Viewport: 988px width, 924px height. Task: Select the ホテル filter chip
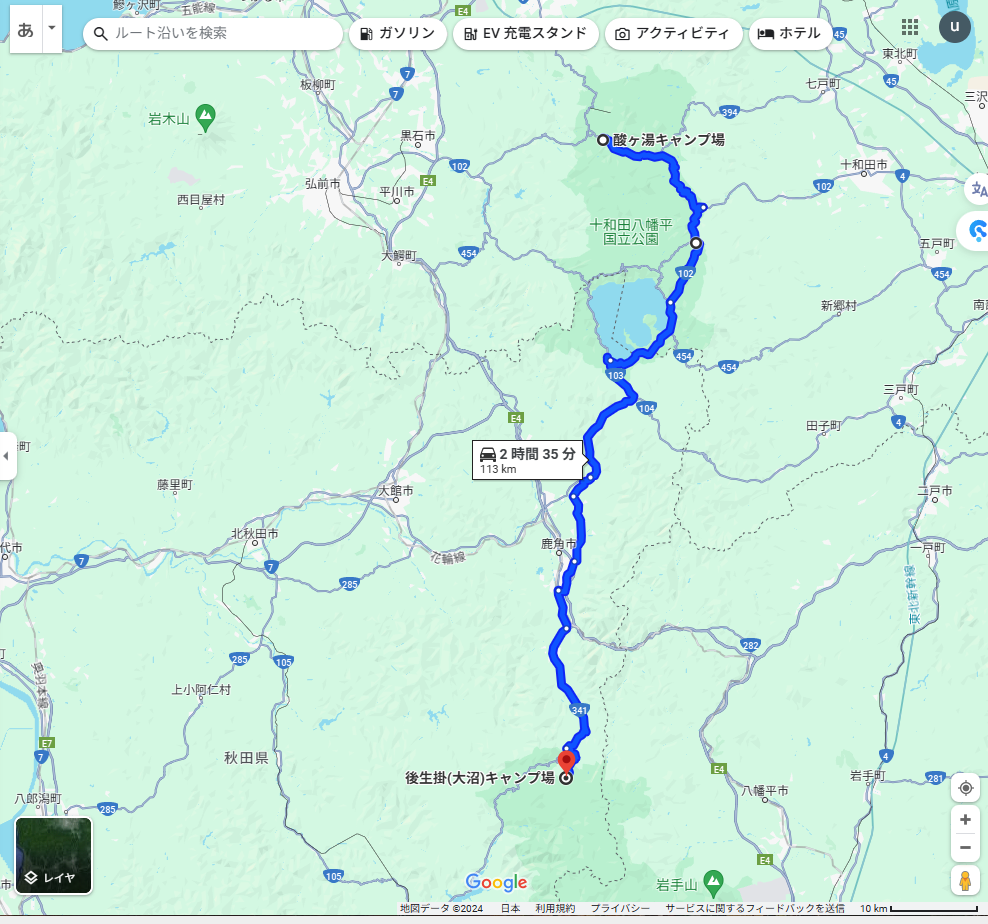click(790, 33)
